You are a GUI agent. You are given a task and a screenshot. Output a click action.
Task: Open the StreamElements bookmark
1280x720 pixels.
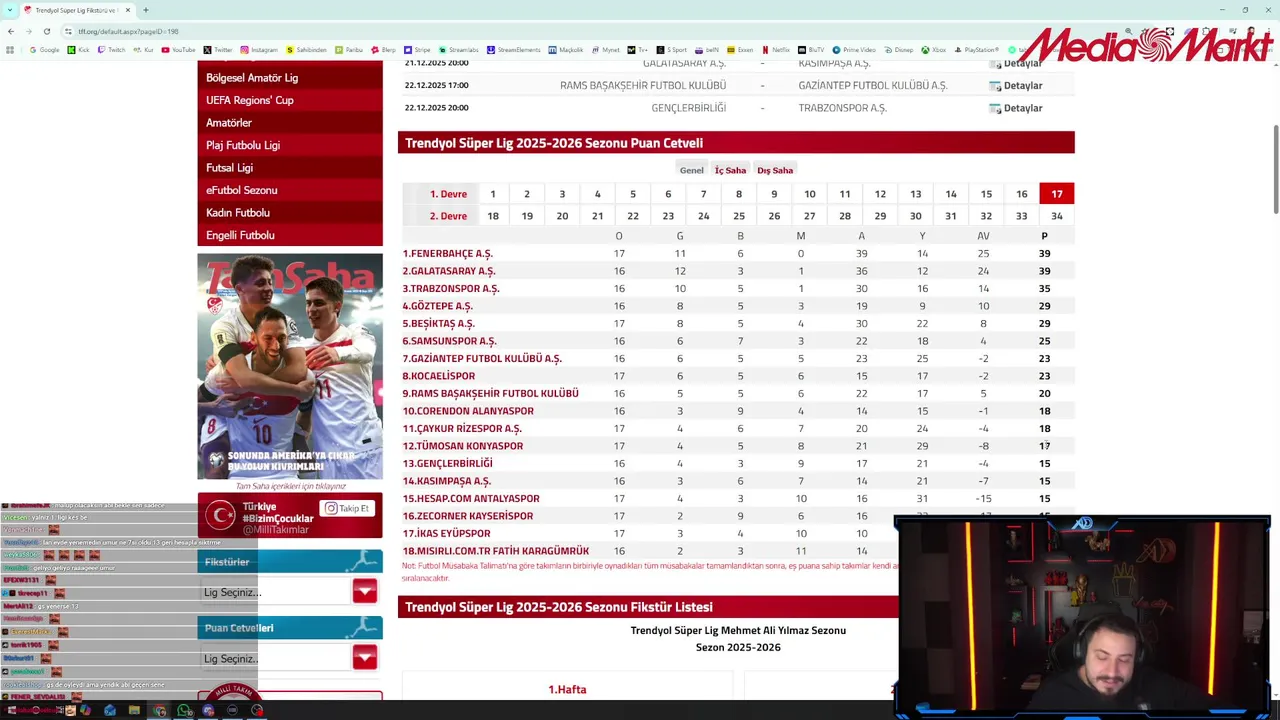pyautogui.click(x=513, y=49)
